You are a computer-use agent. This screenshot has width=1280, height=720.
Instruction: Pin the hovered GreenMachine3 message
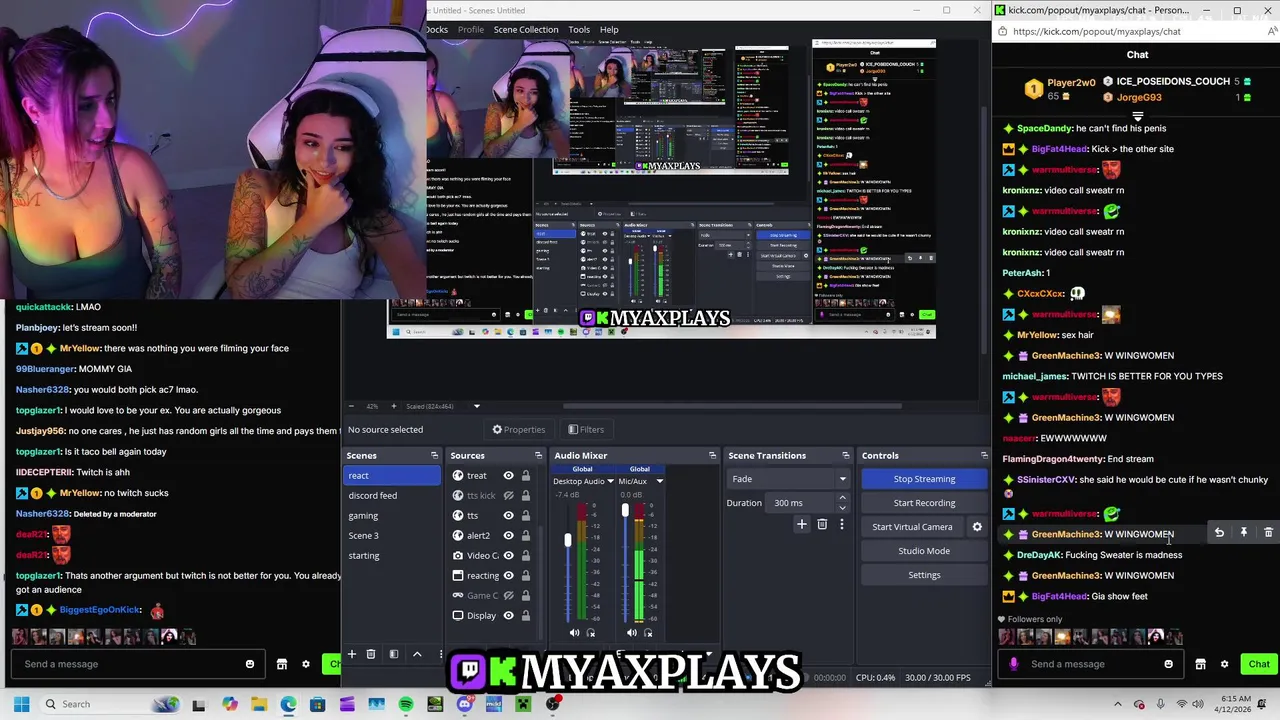pos(1244,533)
